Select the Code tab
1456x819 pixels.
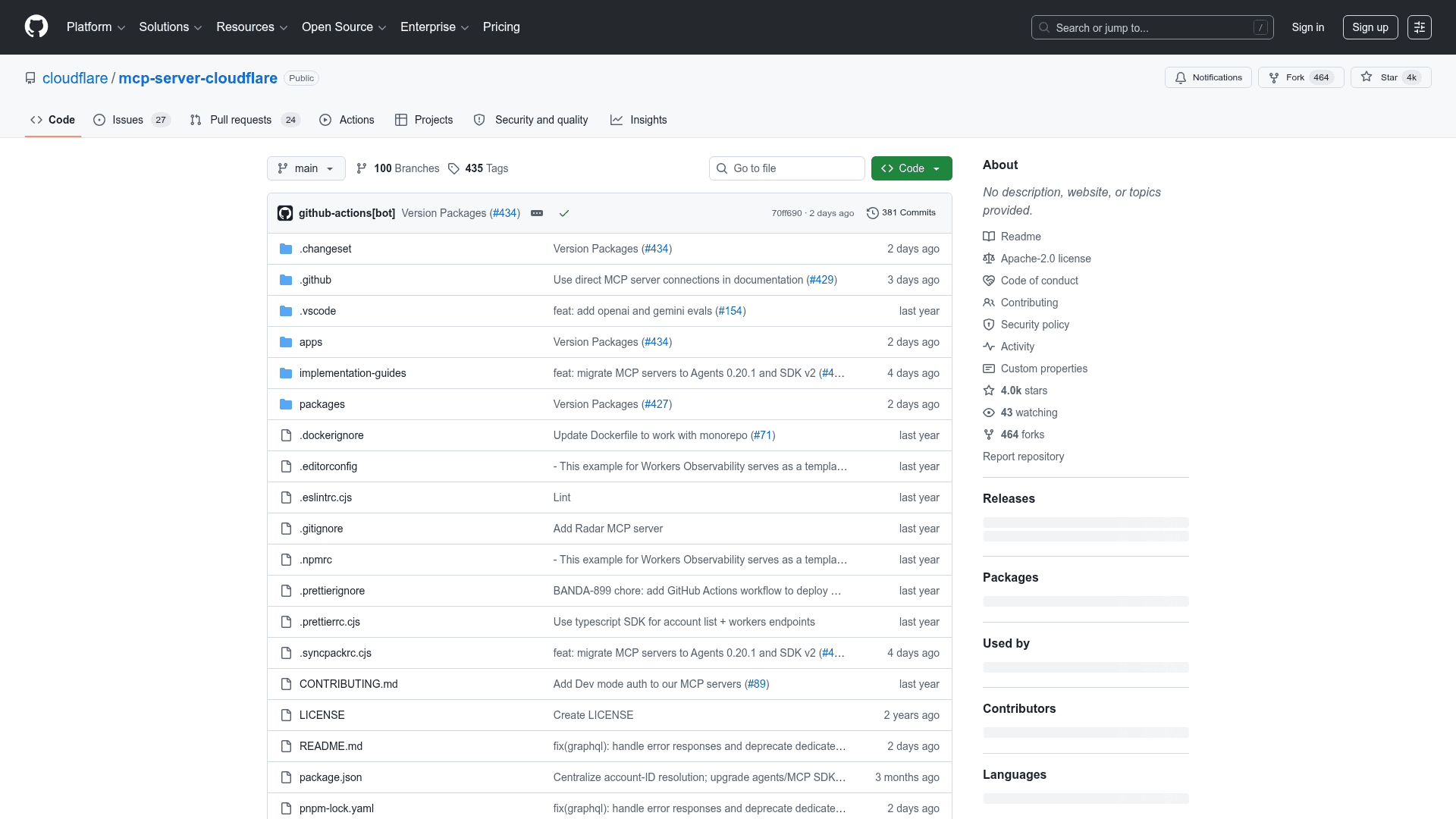[x=53, y=120]
